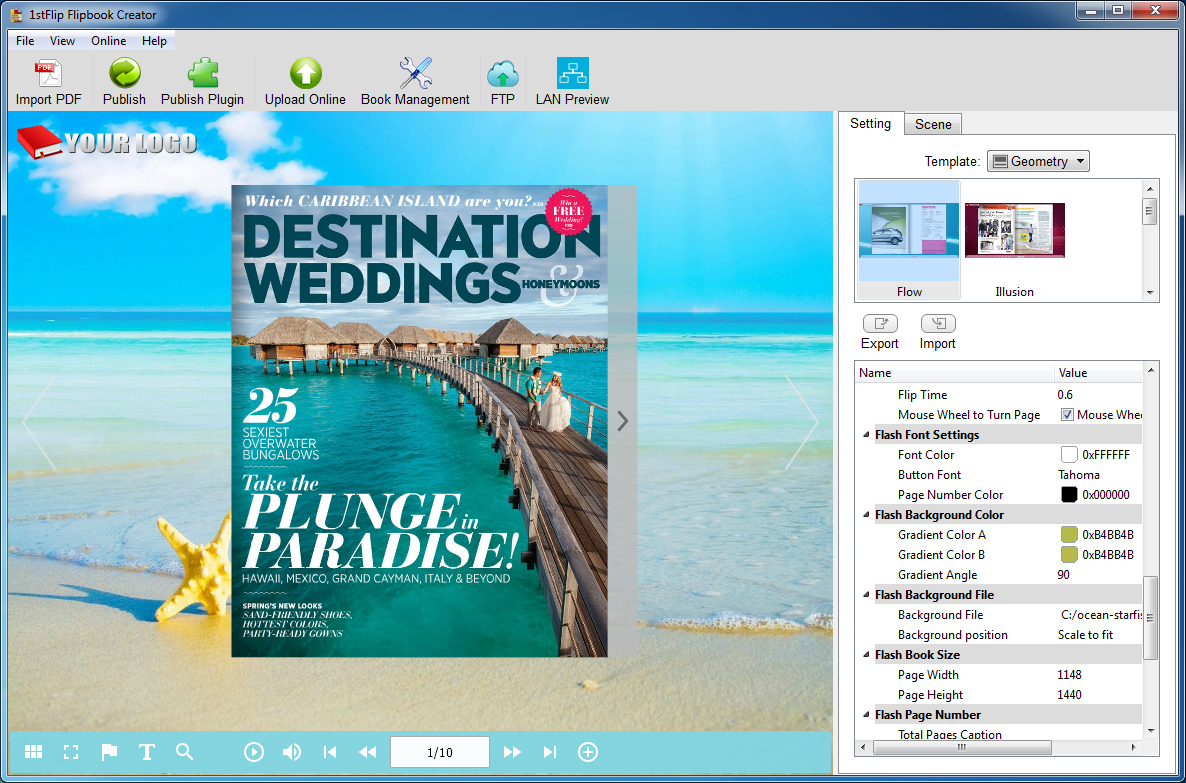This screenshot has height=783, width=1186.
Task: Start LAN Preview
Action: [x=572, y=75]
